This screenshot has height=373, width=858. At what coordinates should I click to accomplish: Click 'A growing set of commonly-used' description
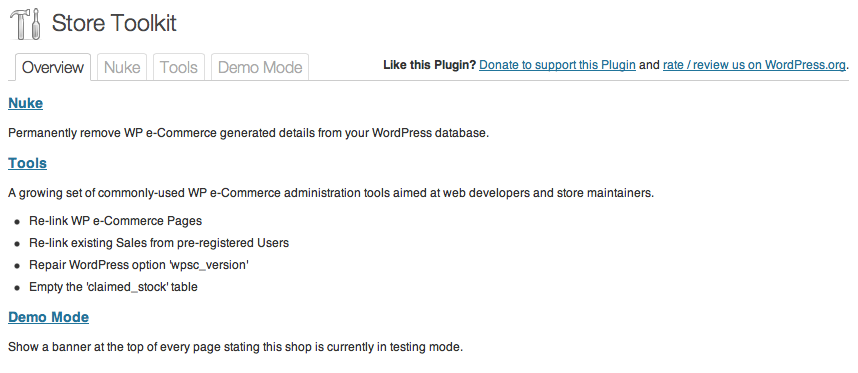pos(331,193)
